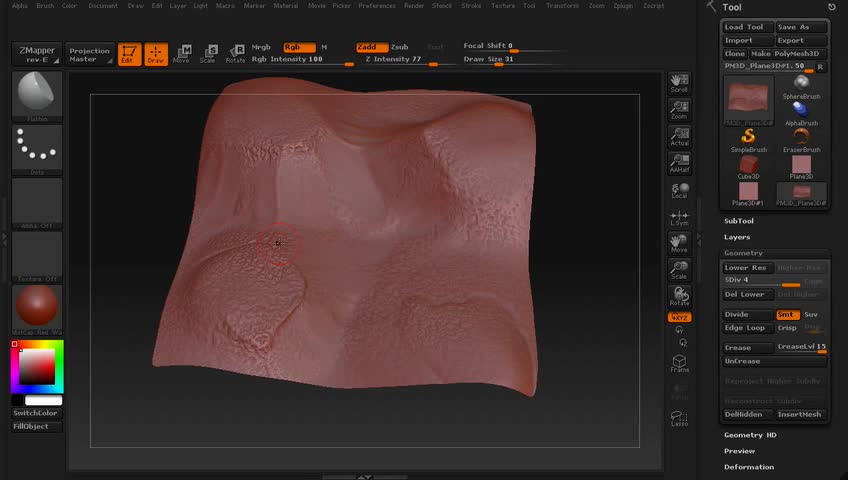Select the Plane3D#1 tool

point(748,194)
